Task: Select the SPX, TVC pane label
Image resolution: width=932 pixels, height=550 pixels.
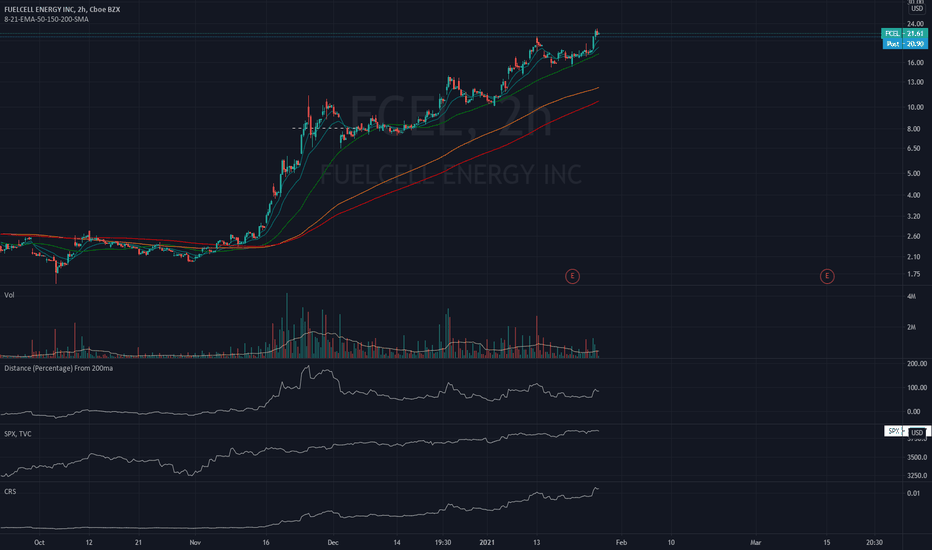Action: coord(18,433)
